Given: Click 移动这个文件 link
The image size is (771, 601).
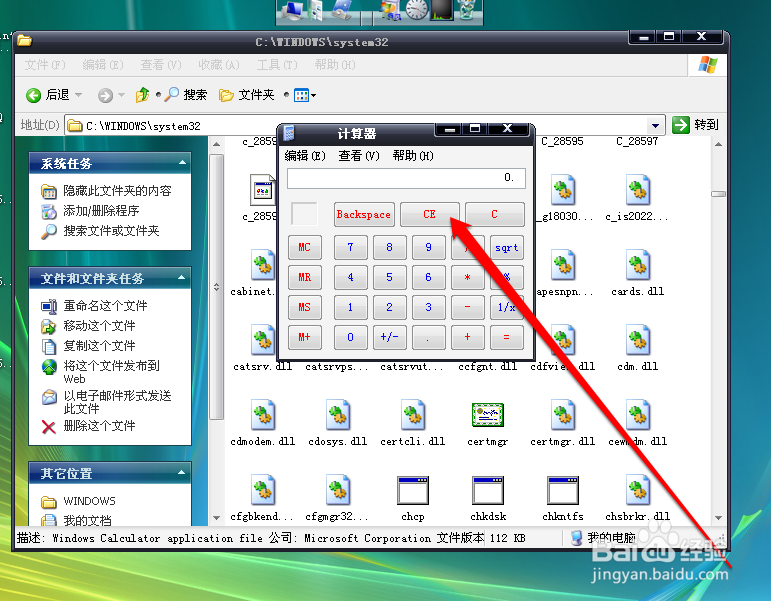Looking at the screenshot, I should pos(99,326).
